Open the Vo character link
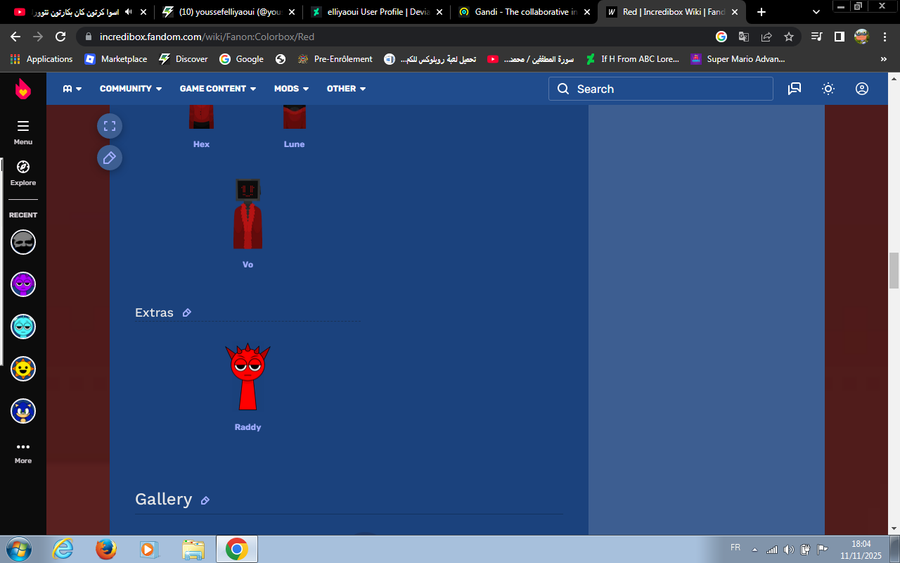Screen dimensions: 900x563 pos(247,265)
